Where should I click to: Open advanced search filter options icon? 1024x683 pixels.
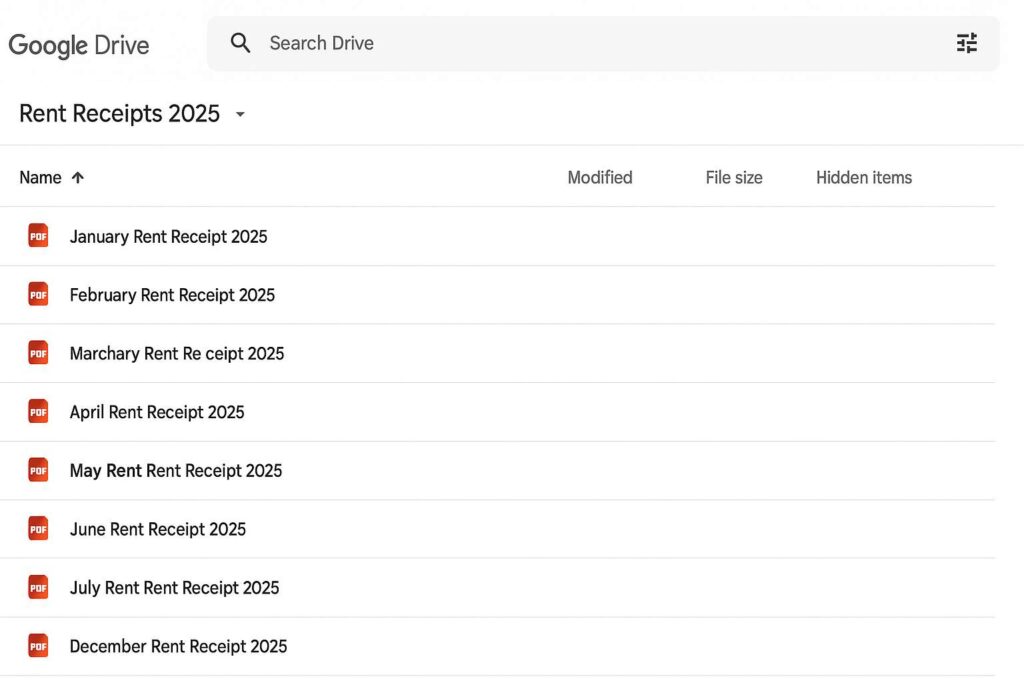tap(967, 43)
